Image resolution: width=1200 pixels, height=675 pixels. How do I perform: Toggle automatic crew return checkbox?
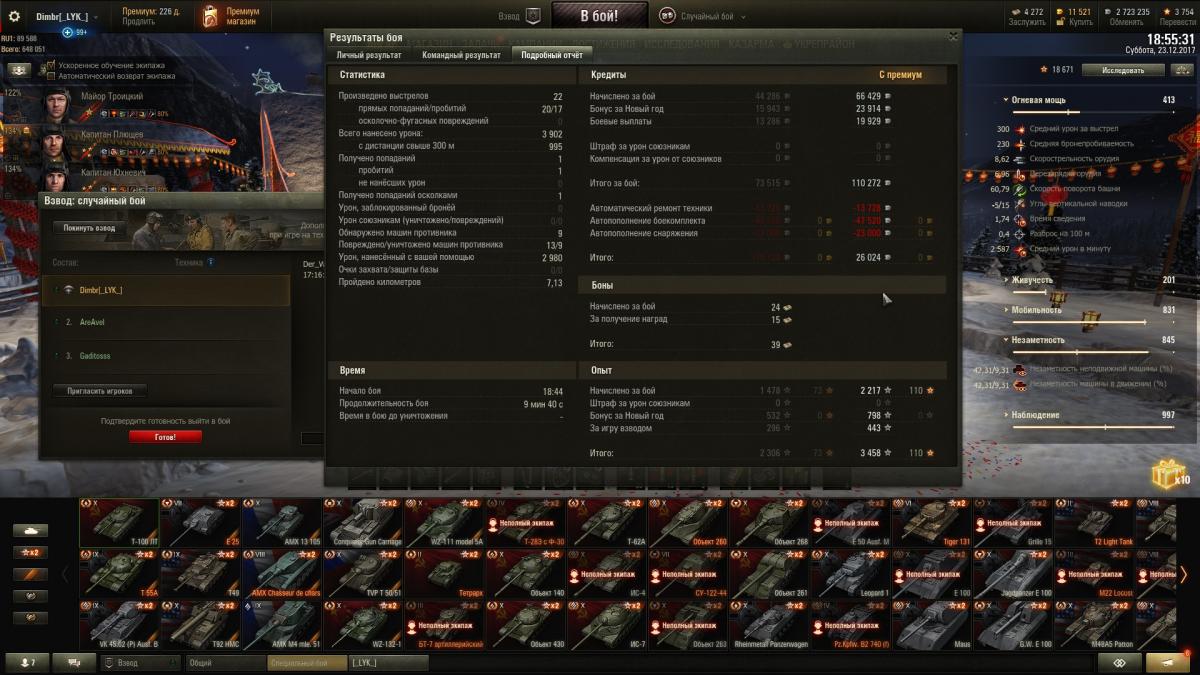point(51,76)
